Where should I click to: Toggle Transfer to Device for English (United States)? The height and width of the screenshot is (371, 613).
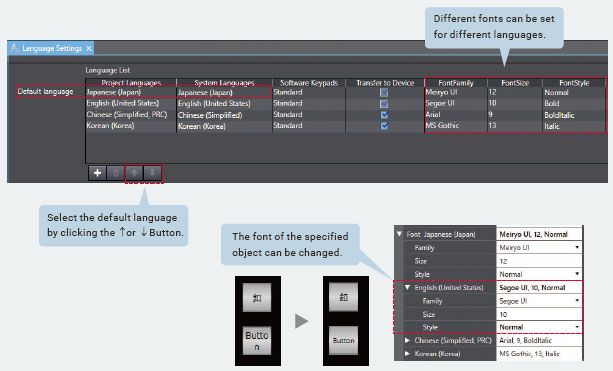[x=384, y=104]
